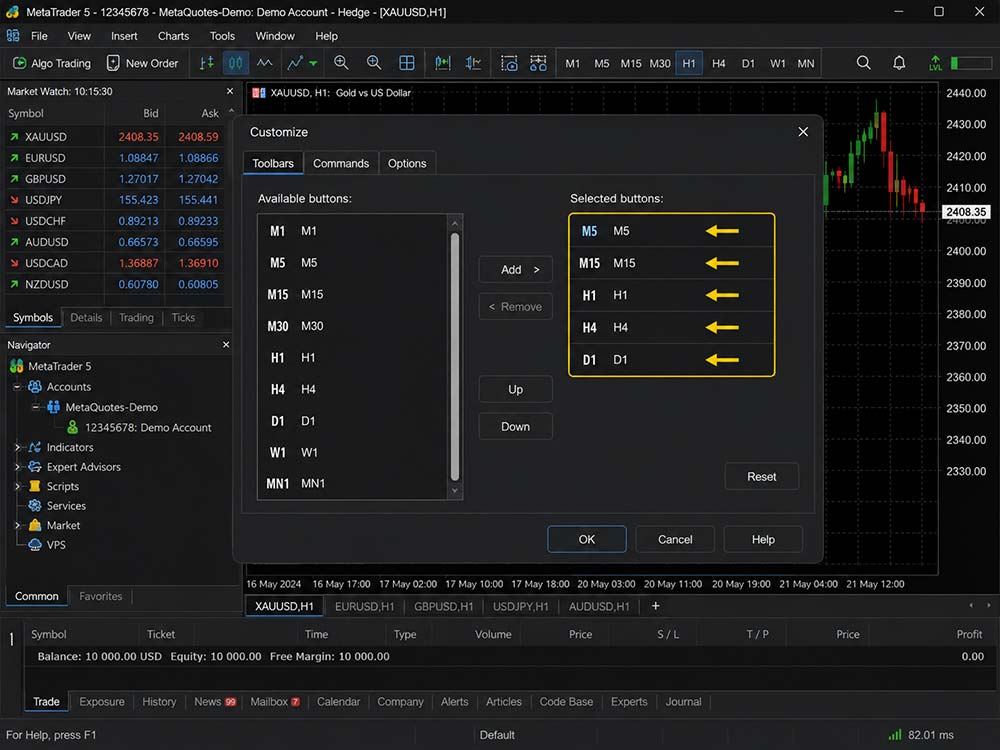Open the search magnifier icon
Image resolution: width=1000 pixels, height=750 pixels.
[x=864, y=62]
